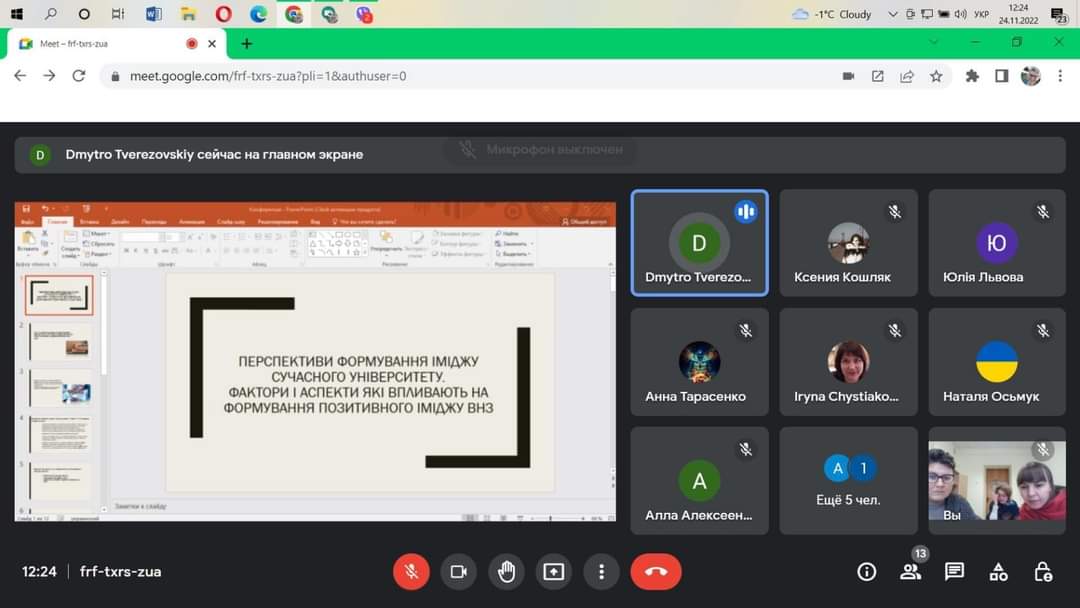Image resolution: width=1080 pixels, height=608 pixels.
Task: Open Chrome's three-dot browser menu
Action: [x=1060, y=76]
